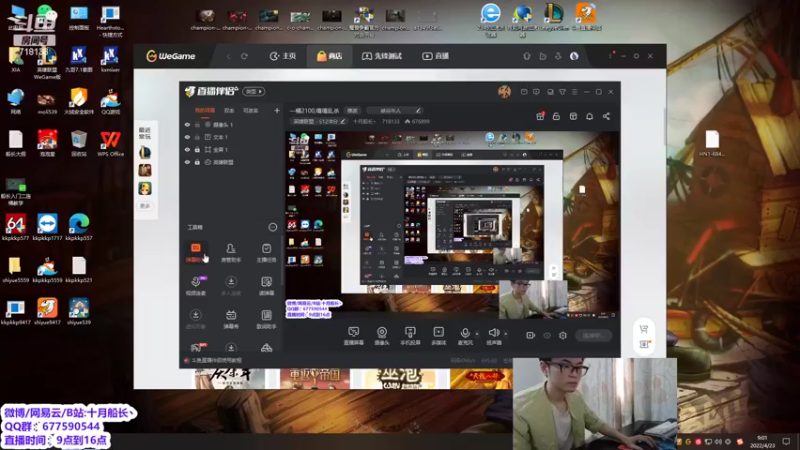Add 摄像头 camera source from bottom bar
800x450 pixels.
(382, 336)
